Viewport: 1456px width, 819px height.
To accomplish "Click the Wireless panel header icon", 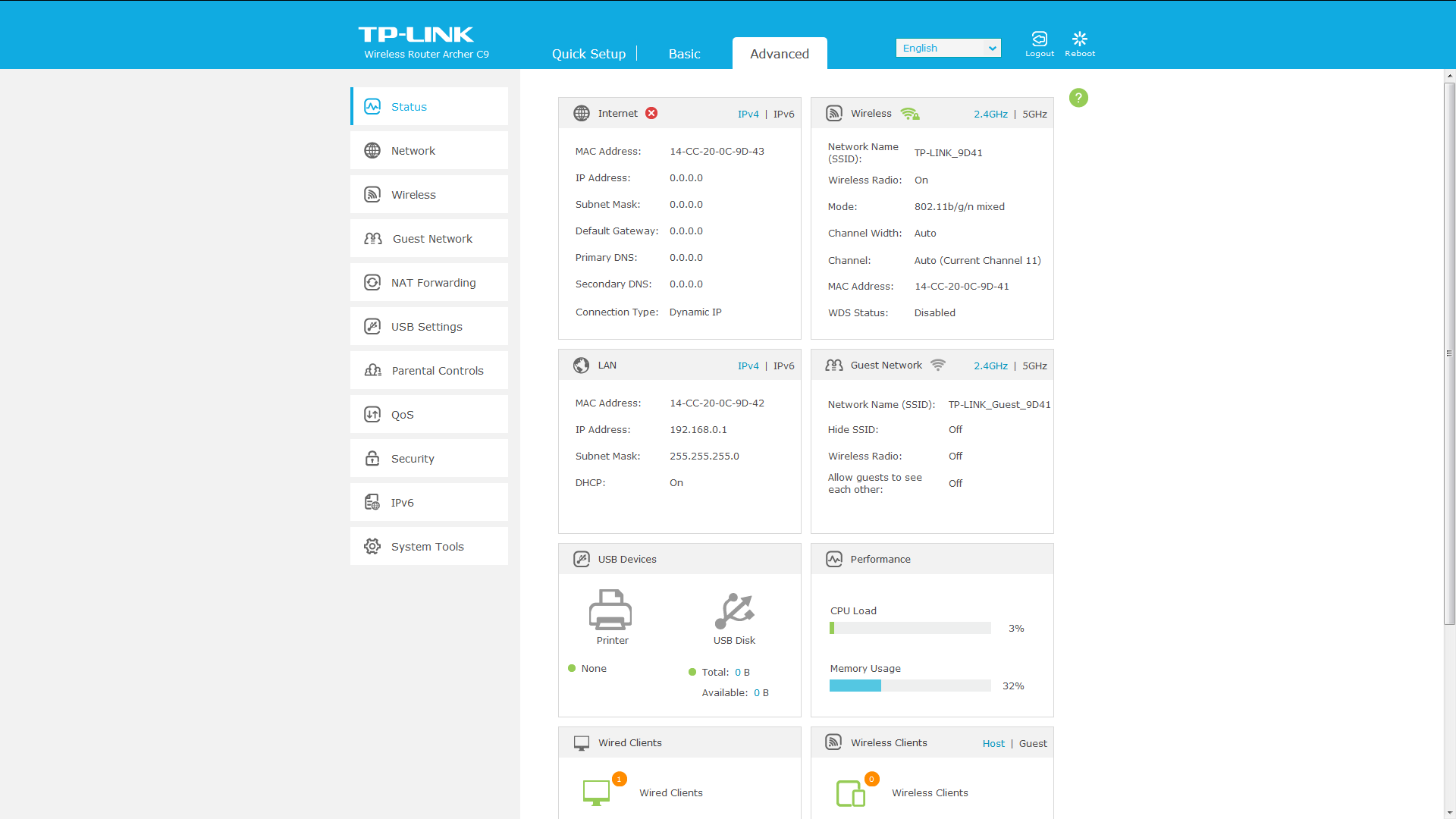I will tap(834, 113).
